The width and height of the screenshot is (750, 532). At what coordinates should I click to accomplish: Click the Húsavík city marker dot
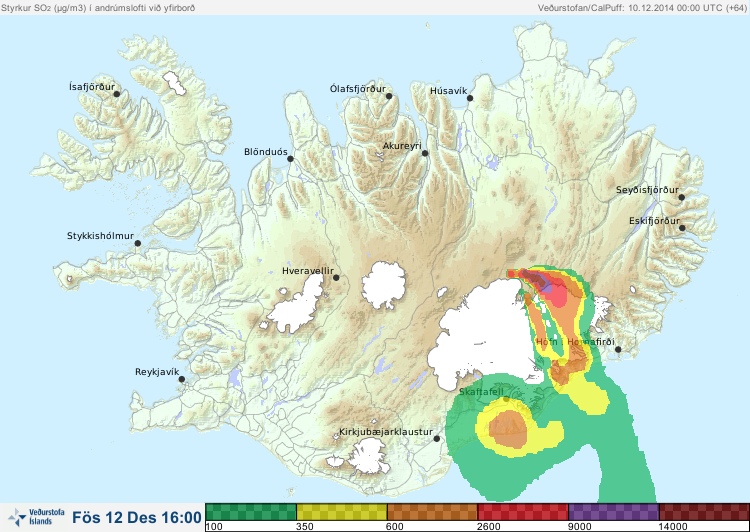470,98
